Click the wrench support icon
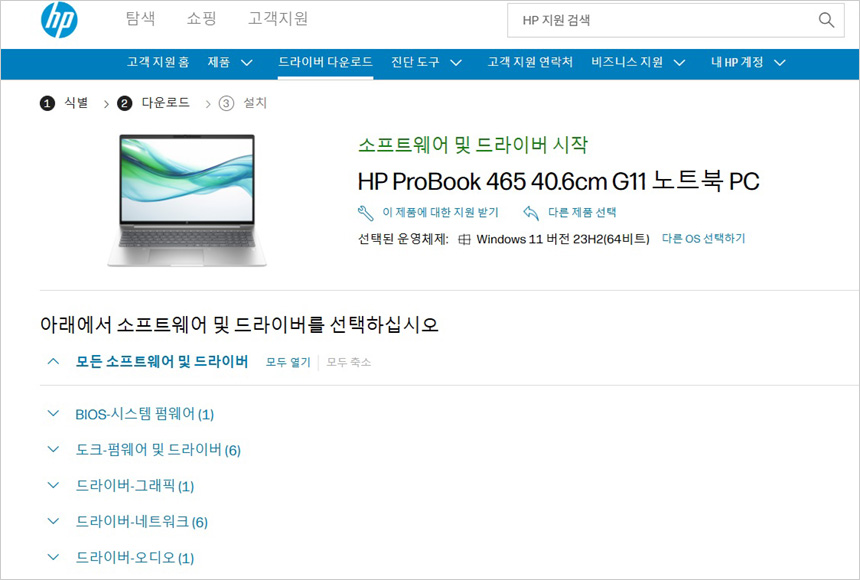 click(x=365, y=213)
